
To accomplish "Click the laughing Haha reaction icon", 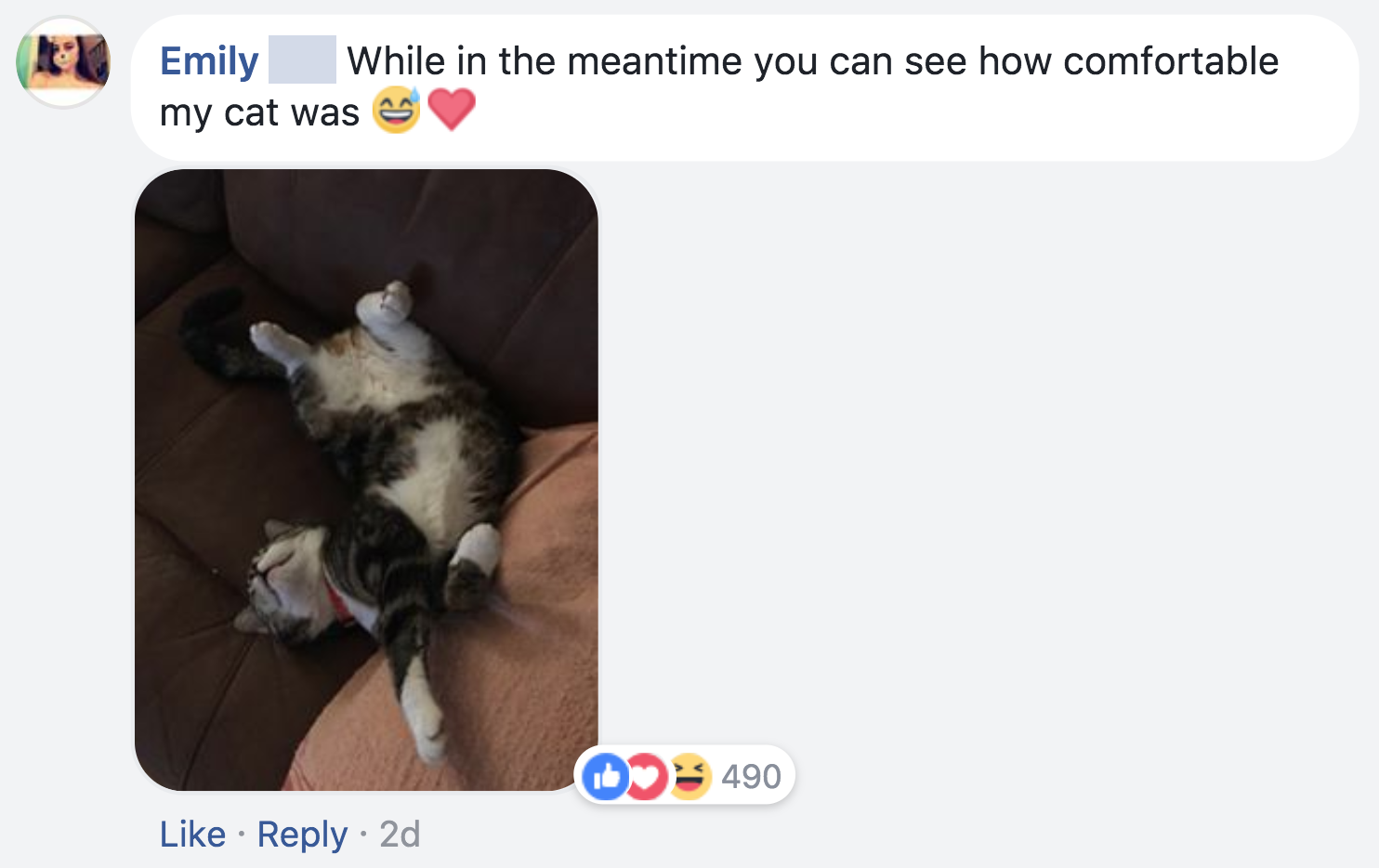I will (689, 776).
